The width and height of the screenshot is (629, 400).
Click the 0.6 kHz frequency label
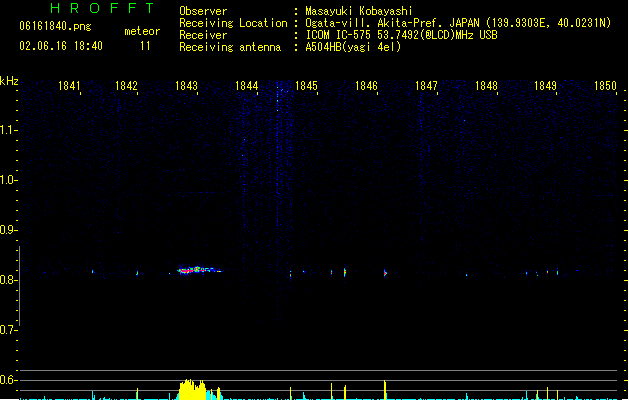pos(8,380)
